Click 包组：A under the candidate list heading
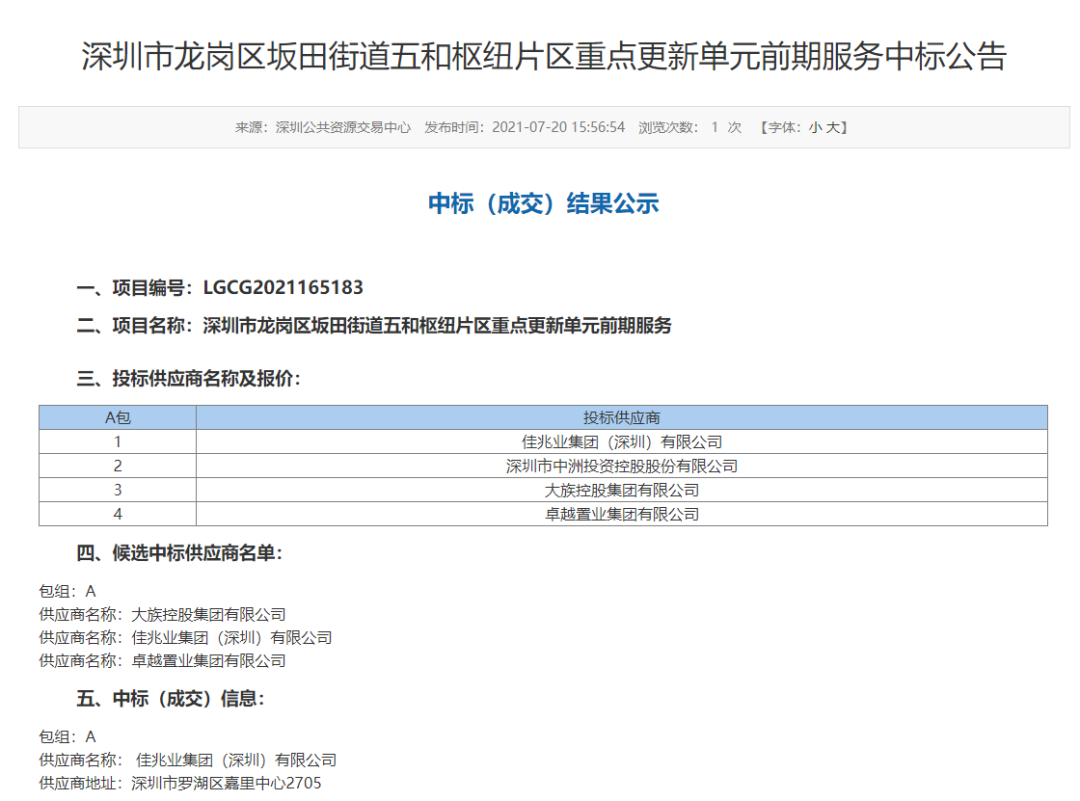Image resolution: width=1080 pixels, height=801 pixels. pyautogui.click(x=68, y=591)
